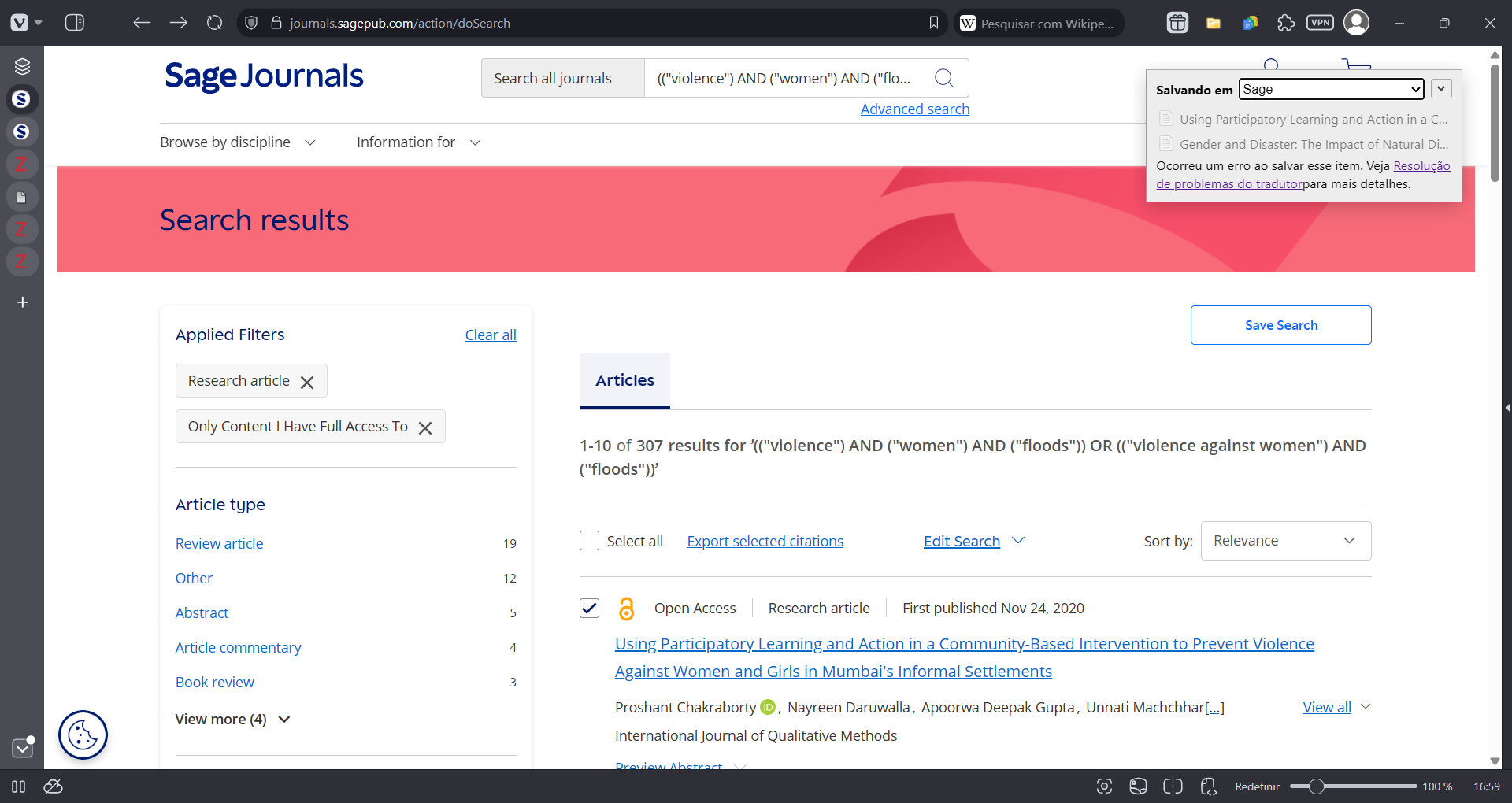Open the yellow folder extension icon
Viewport: 1512px width, 803px height.
pos(1214,23)
